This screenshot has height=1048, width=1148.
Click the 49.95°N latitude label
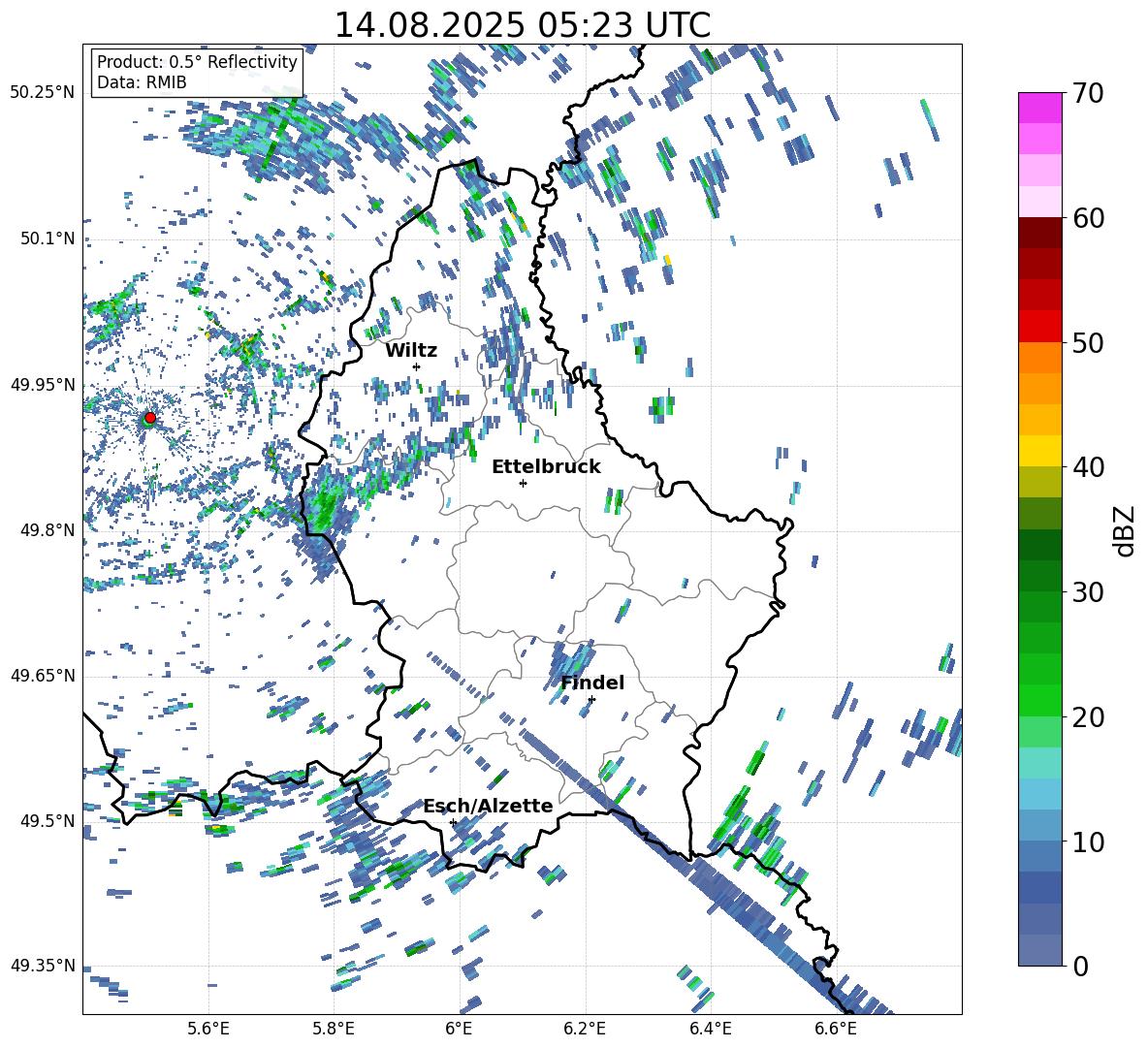pyautogui.click(x=43, y=385)
